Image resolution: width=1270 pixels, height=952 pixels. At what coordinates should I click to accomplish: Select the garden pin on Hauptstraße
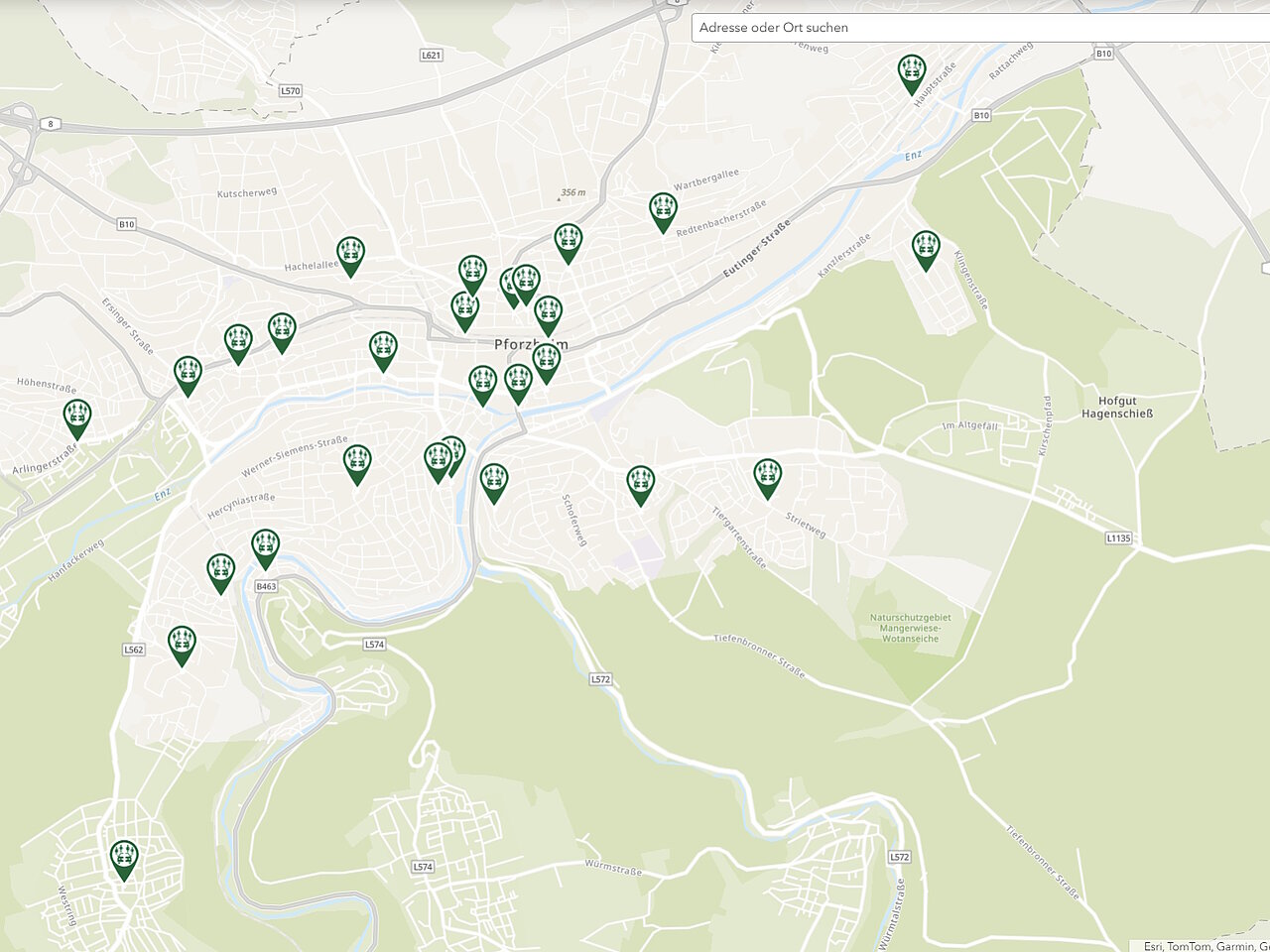tap(912, 74)
